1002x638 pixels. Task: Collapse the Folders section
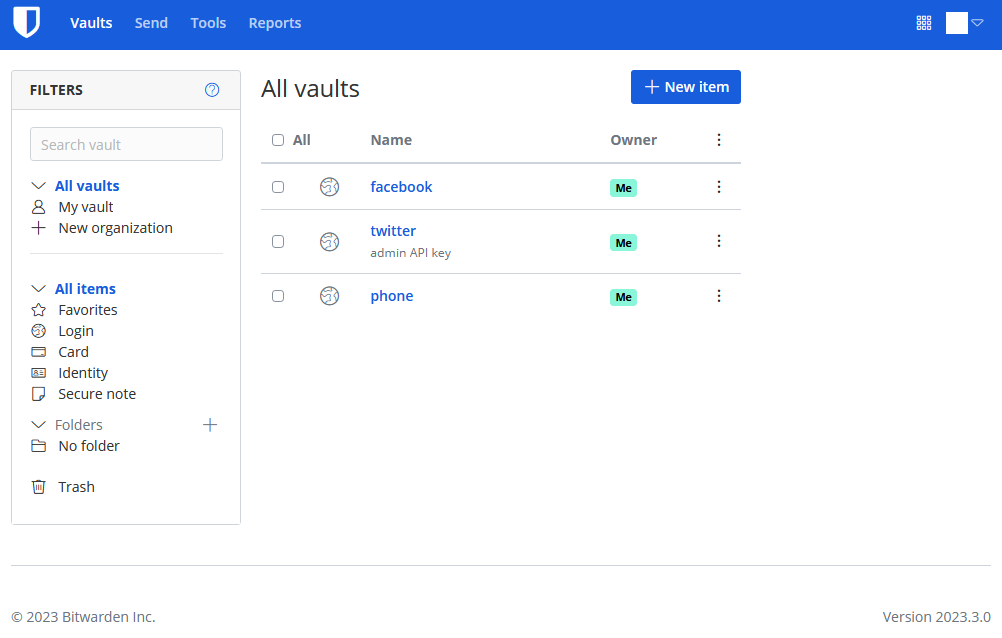click(38, 424)
